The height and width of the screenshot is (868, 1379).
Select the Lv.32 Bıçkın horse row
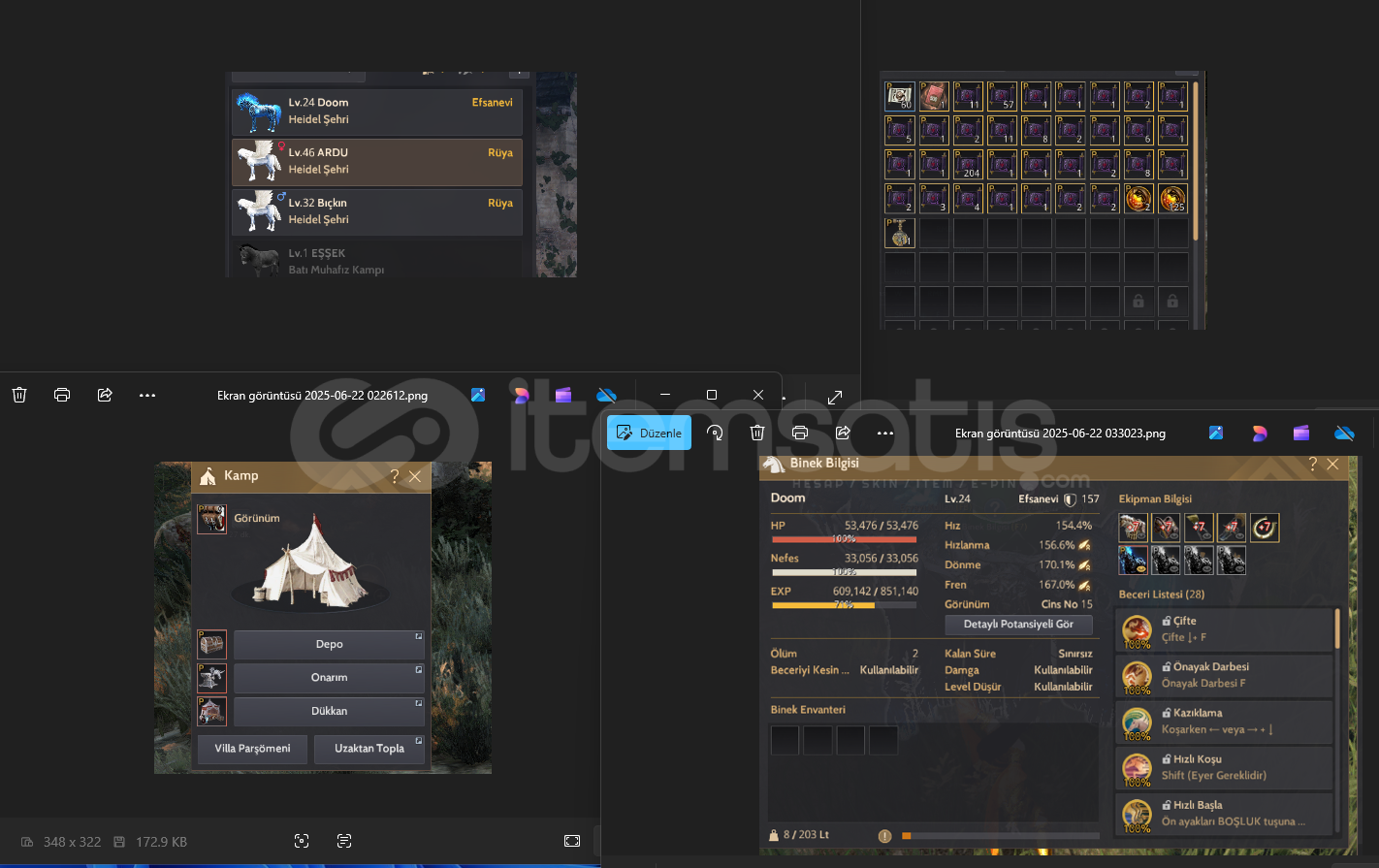(x=377, y=212)
